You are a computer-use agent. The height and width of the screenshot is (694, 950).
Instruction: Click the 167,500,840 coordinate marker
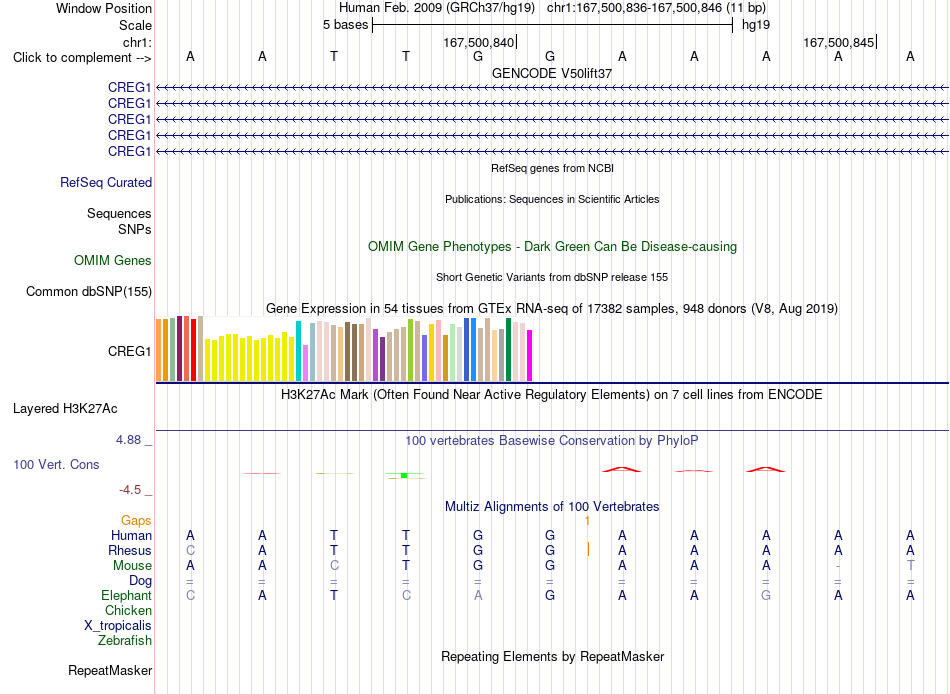[x=479, y=42]
